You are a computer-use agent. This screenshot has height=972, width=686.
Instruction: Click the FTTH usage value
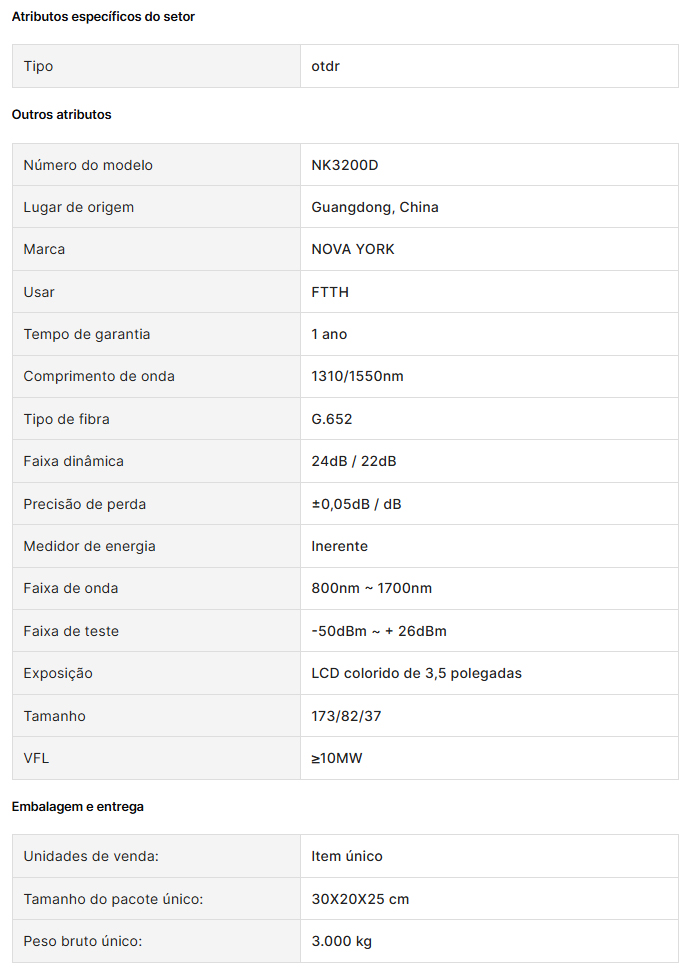330,292
